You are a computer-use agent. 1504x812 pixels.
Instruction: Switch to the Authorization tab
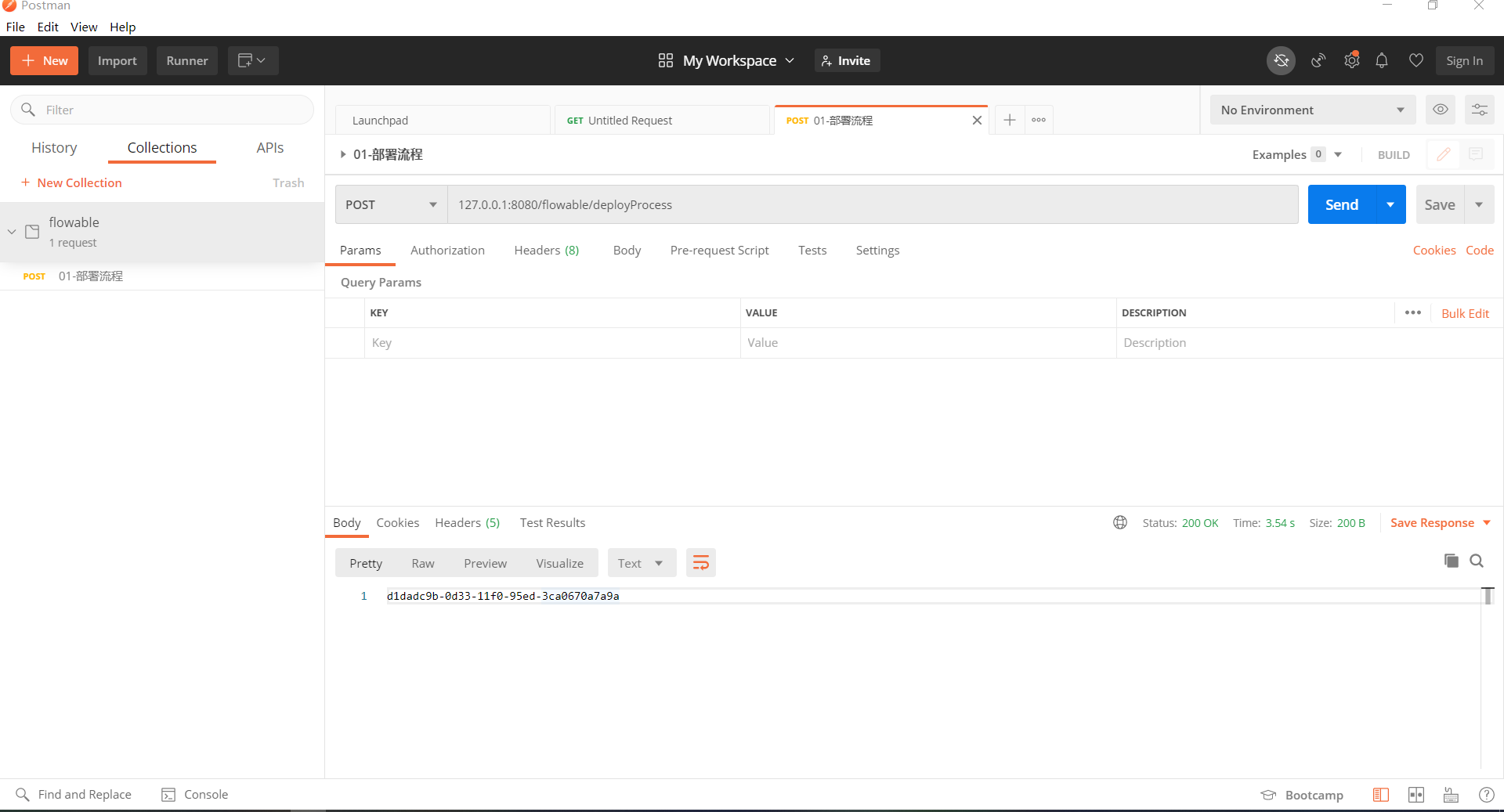point(447,251)
